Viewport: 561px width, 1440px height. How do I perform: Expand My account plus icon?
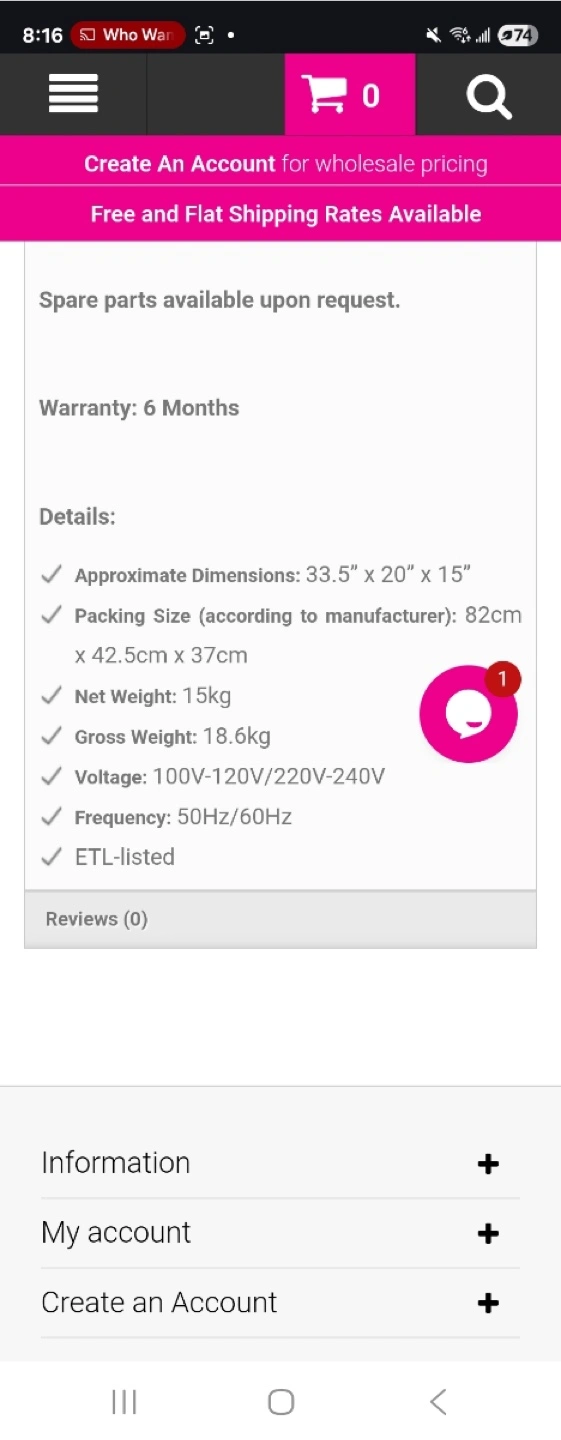488,1234
